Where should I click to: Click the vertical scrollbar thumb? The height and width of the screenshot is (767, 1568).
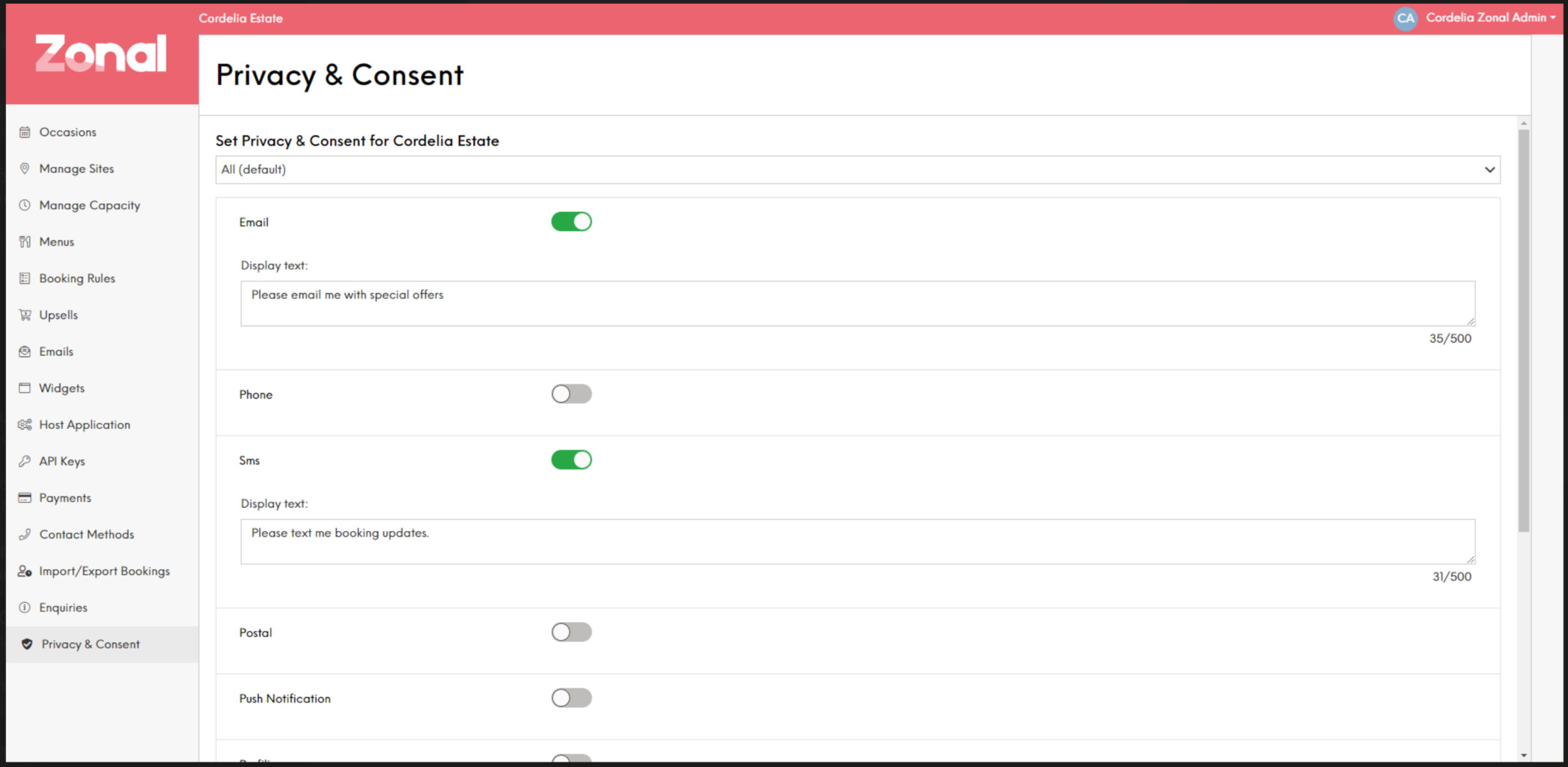1524,330
